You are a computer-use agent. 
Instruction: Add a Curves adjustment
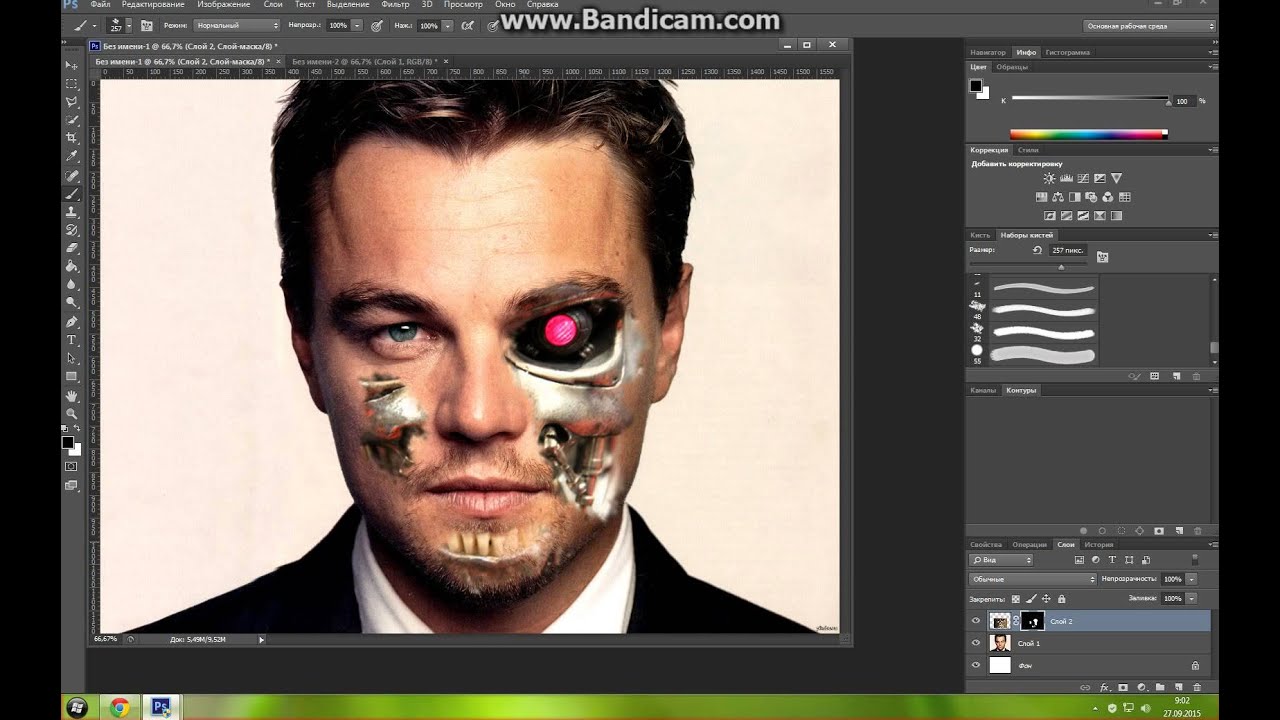(1083, 178)
